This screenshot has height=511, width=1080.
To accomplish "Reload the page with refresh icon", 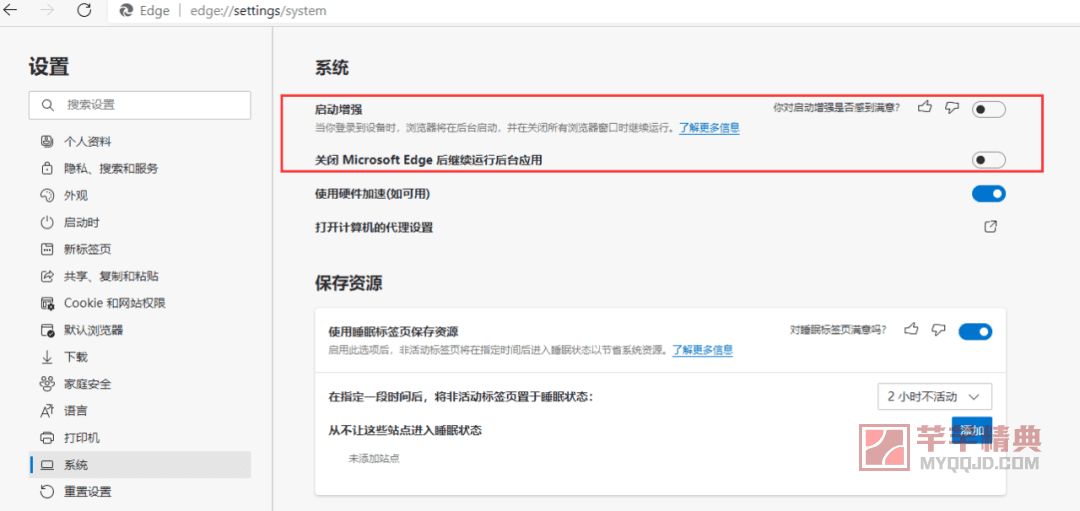I will pyautogui.click(x=84, y=10).
